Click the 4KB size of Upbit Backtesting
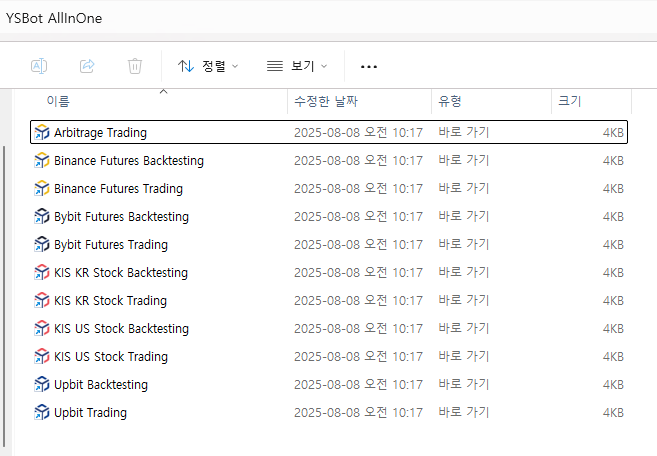This screenshot has height=456, width=657. [x=613, y=385]
